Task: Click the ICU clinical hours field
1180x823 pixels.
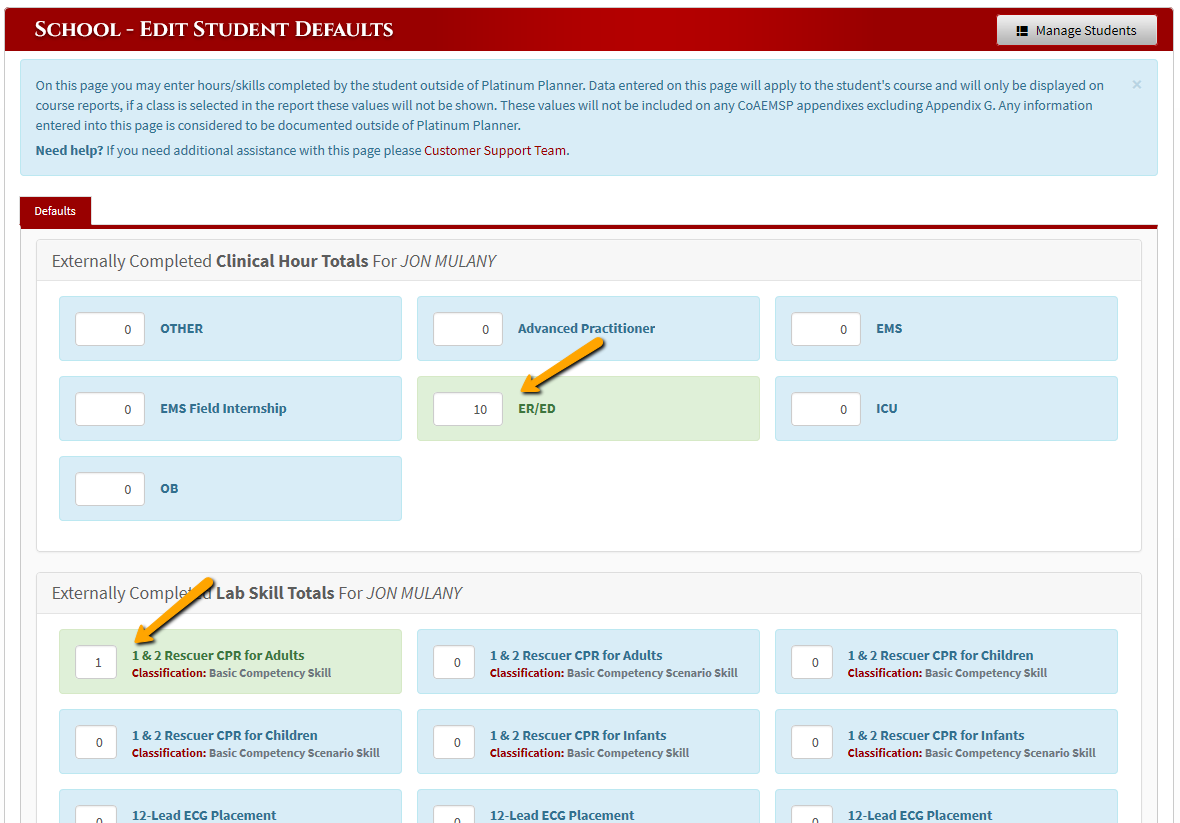Action: 825,408
